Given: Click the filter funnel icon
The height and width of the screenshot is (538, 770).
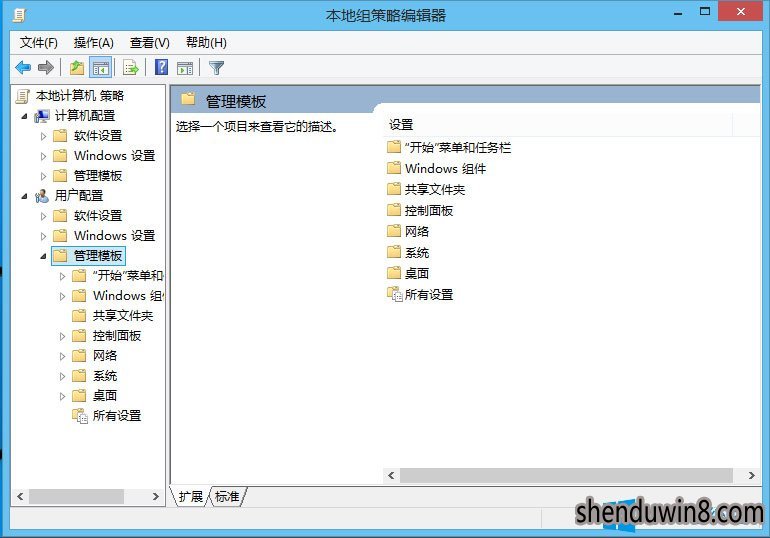Looking at the screenshot, I should (216, 68).
